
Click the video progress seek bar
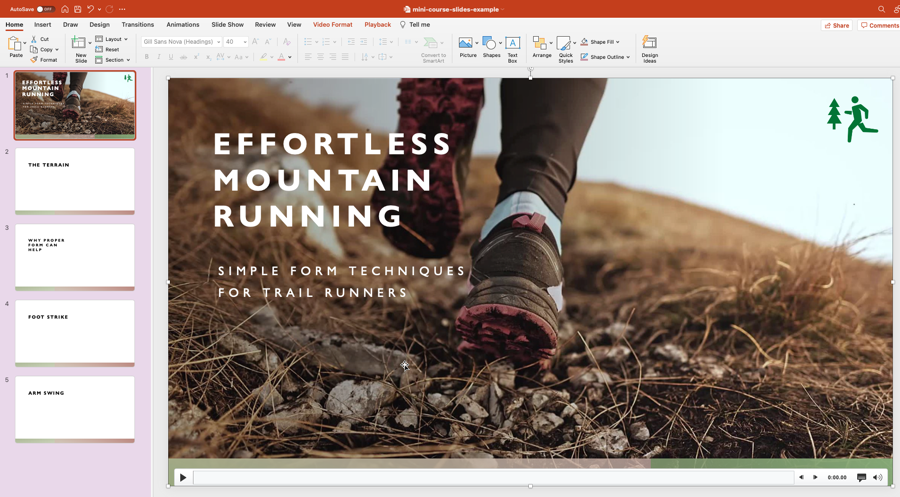coord(493,478)
